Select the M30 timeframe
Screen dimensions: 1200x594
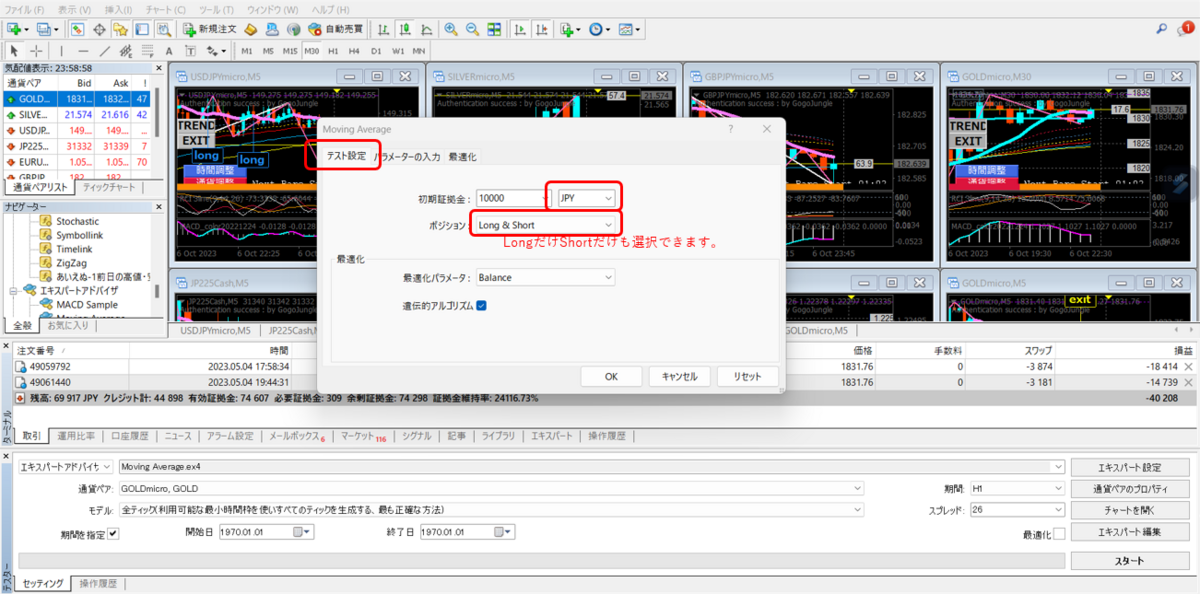(x=311, y=50)
